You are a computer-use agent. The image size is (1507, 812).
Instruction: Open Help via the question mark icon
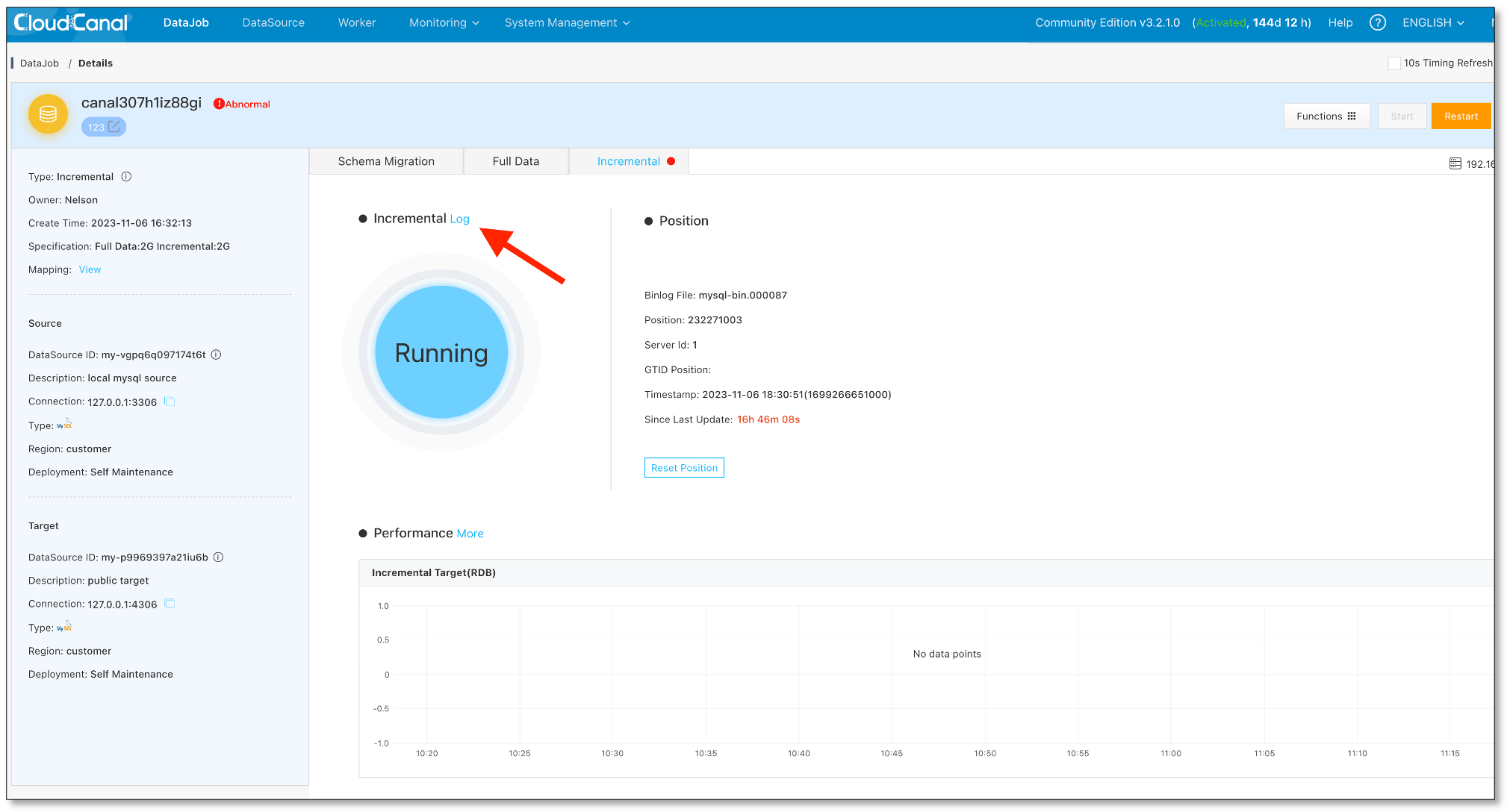pyautogui.click(x=1377, y=22)
